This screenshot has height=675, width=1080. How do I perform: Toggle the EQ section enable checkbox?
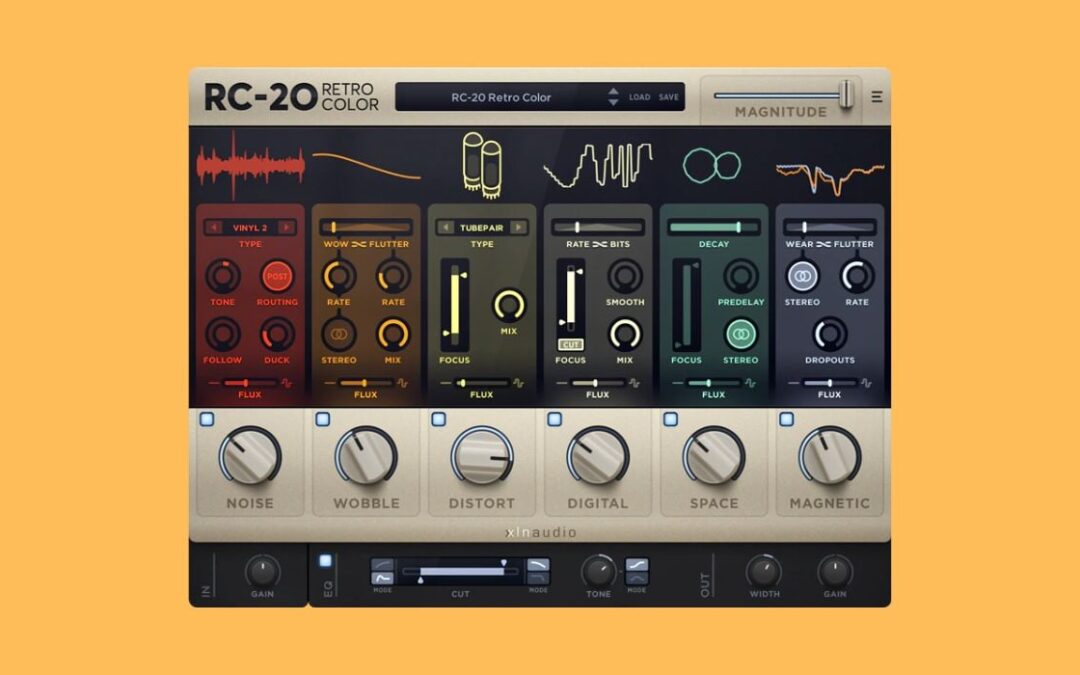pos(326,561)
